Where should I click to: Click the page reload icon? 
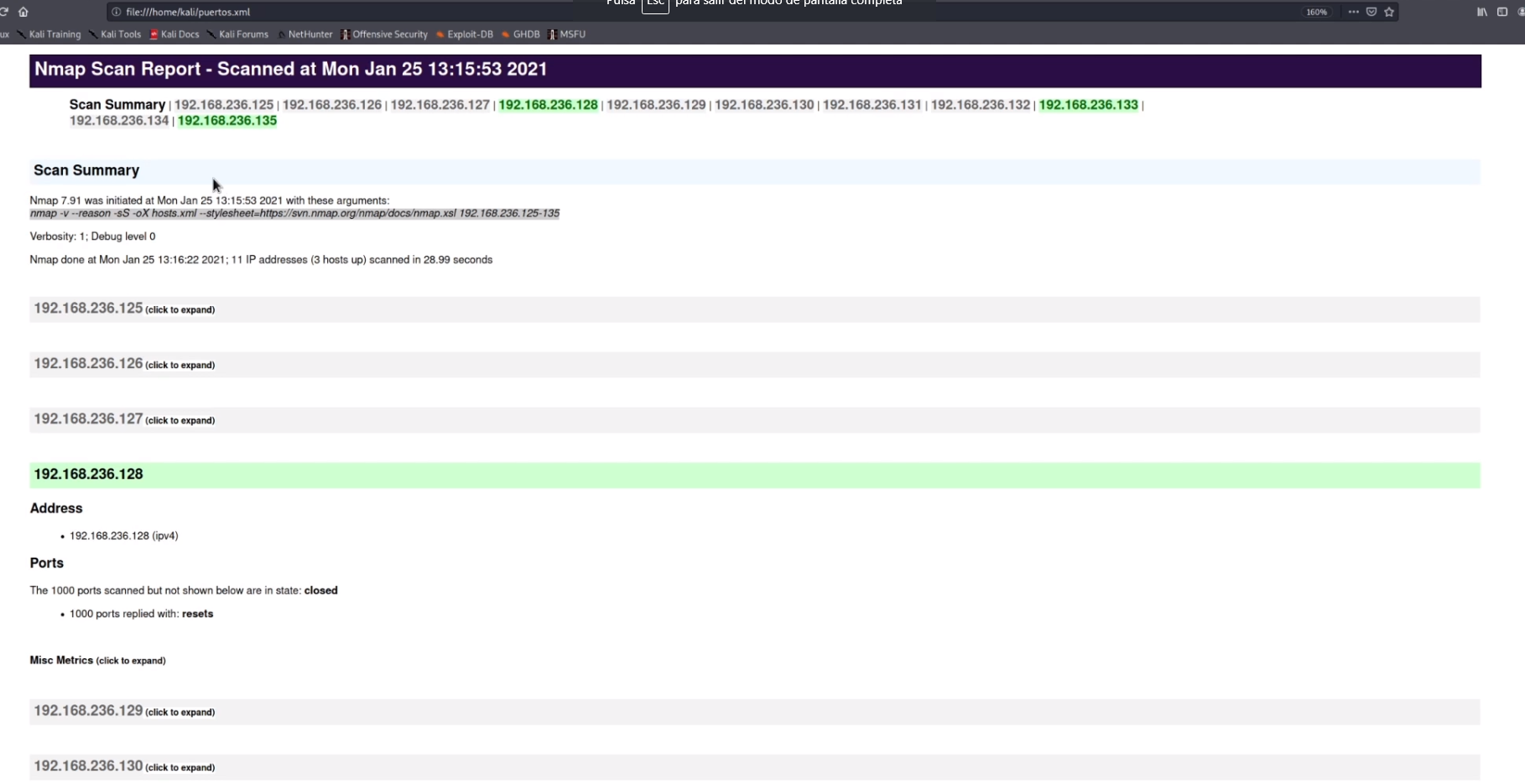click(4, 12)
